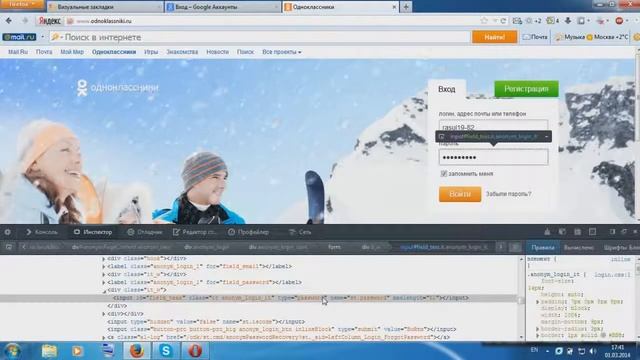Open the Сеть devtools tab
Viewport: 640px width, 360px height.
point(300,232)
